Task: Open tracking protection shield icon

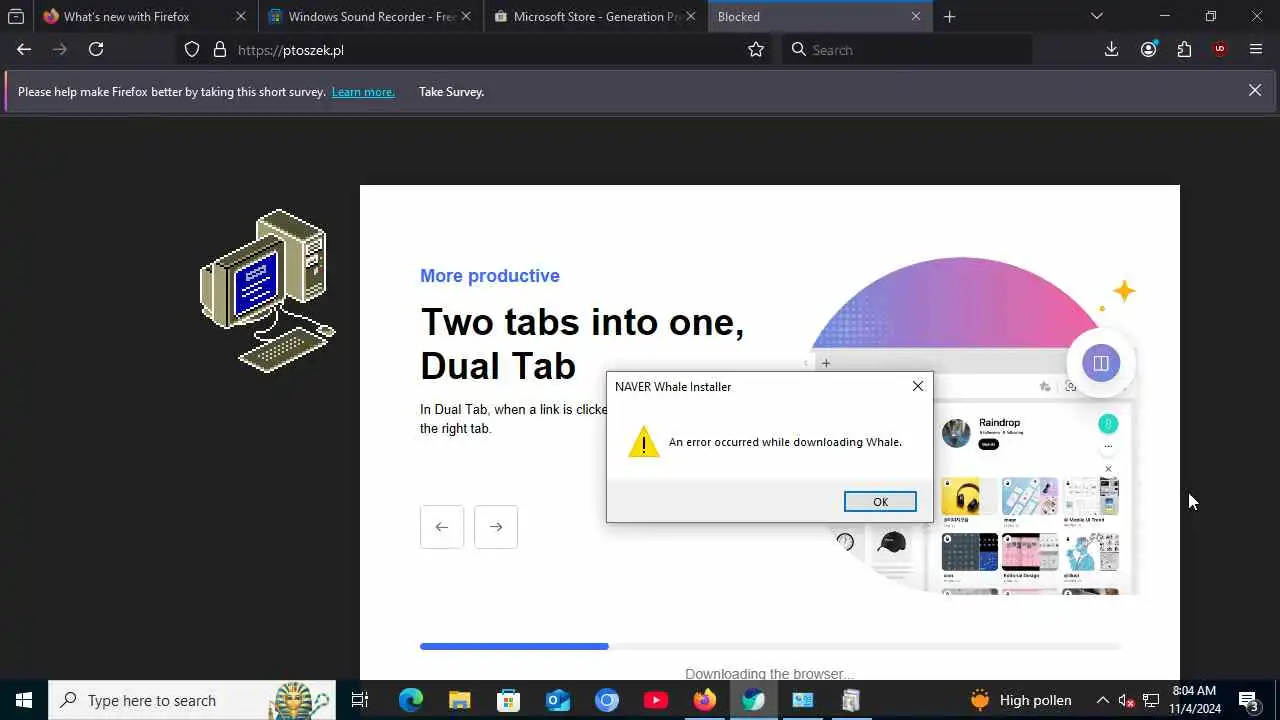Action: point(192,50)
